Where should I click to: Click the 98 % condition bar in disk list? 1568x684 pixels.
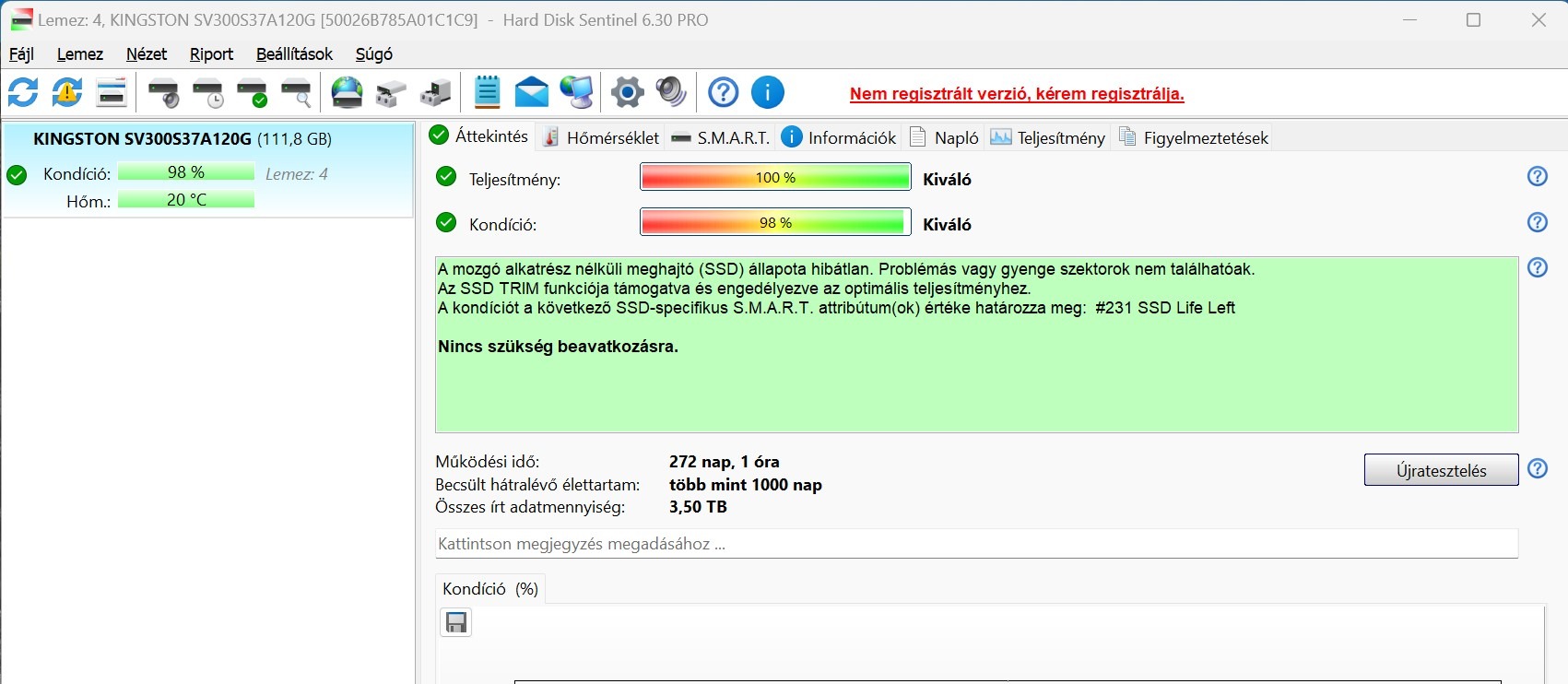tap(186, 172)
